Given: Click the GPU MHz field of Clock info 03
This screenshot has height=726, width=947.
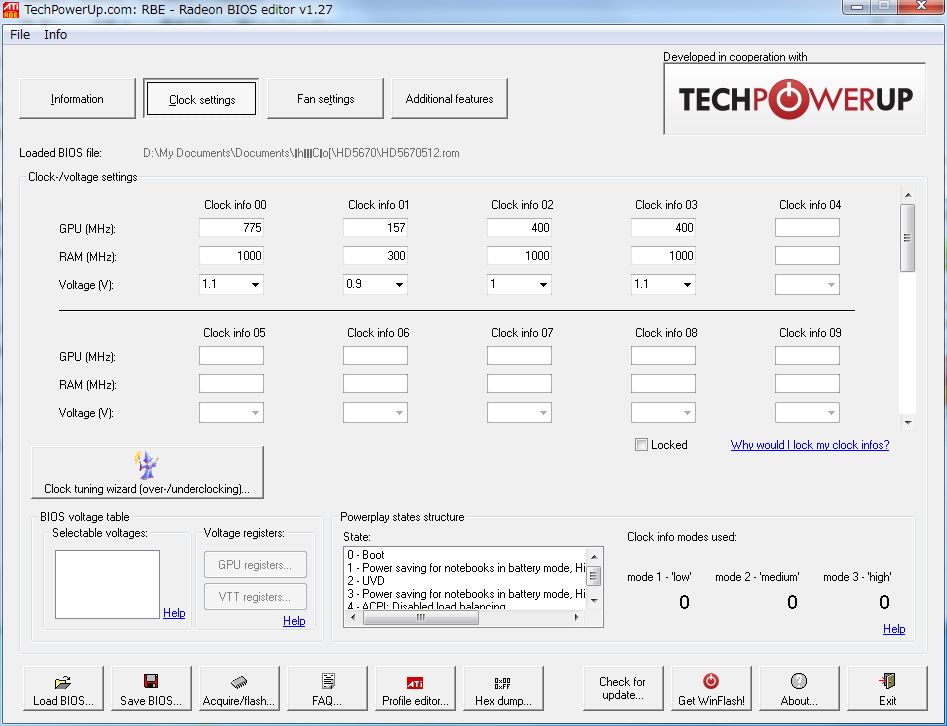Looking at the screenshot, I should tap(663, 228).
